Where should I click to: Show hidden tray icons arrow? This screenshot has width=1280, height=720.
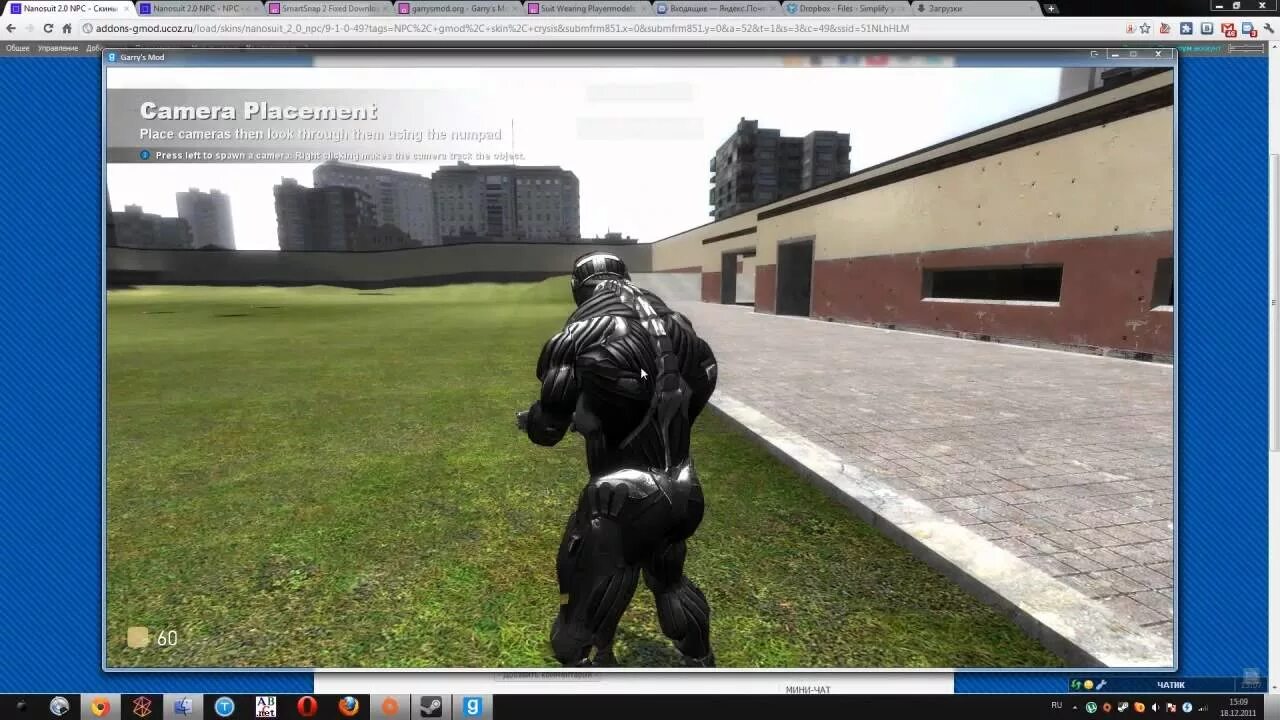click(x=1077, y=706)
